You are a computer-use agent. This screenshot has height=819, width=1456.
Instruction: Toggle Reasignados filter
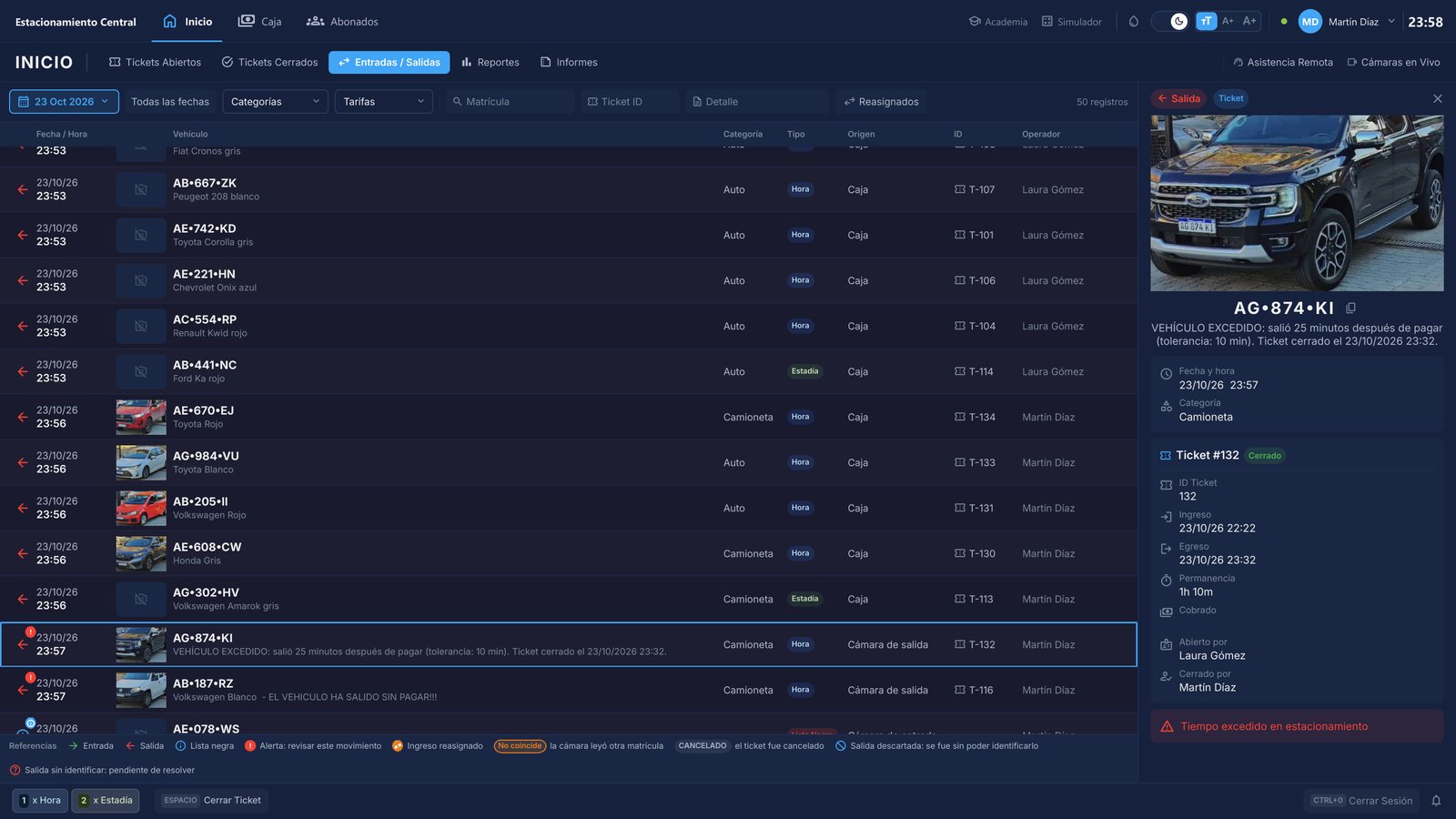[881, 101]
